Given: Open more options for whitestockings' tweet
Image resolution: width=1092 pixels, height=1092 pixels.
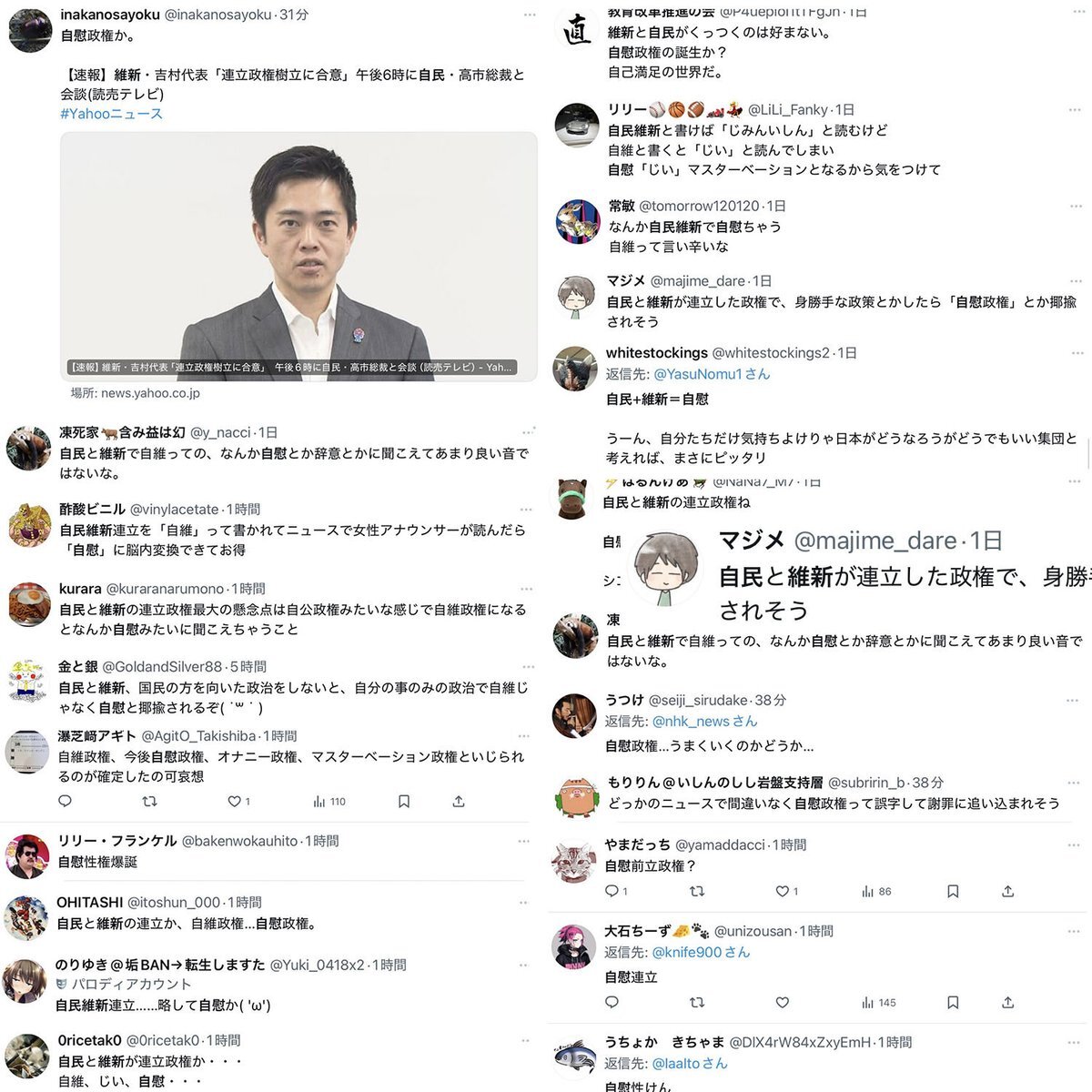Looking at the screenshot, I should pos(1077,353).
